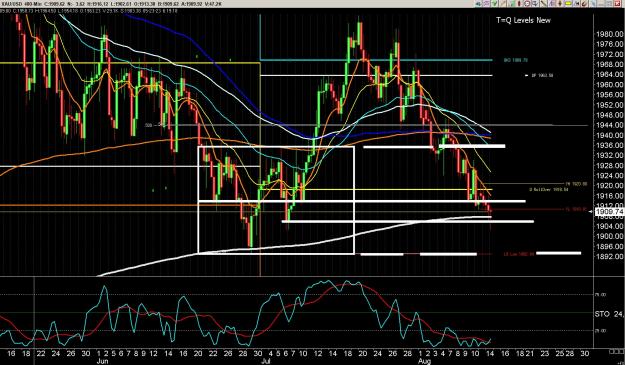
Task: Select the yellow ellipse drawing tool
Action: (568, 4)
